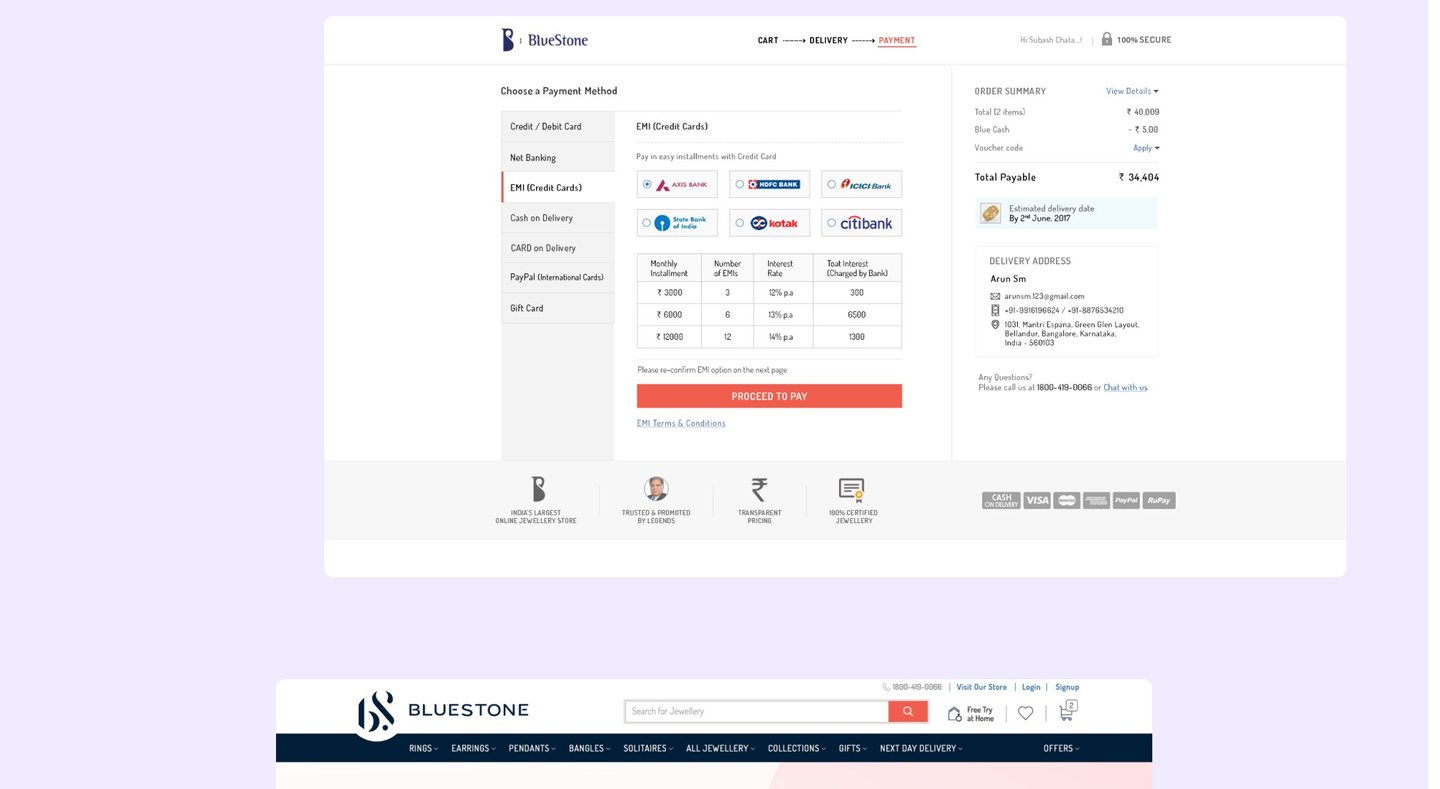Click the MasterCard payment badge
This screenshot has width=1440, height=789.
click(1067, 500)
